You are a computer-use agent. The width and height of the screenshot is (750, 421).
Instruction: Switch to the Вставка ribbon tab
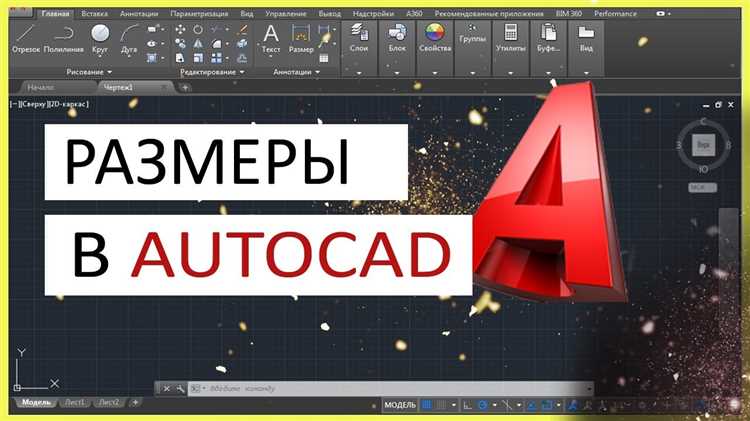pyautogui.click(x=94, y=14)
